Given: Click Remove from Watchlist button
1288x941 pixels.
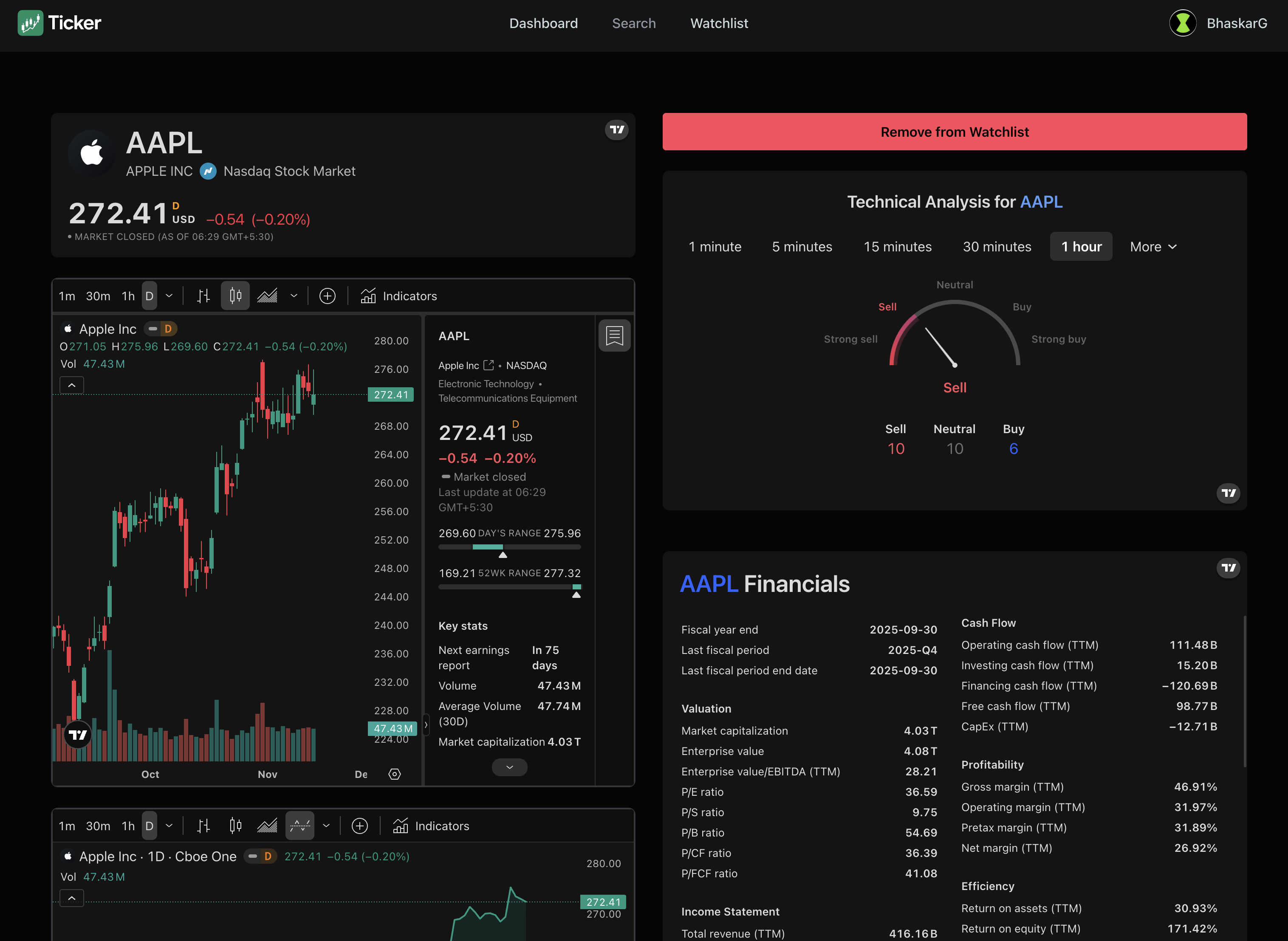Looking at the screenshot, I should (x=955, y=132).
